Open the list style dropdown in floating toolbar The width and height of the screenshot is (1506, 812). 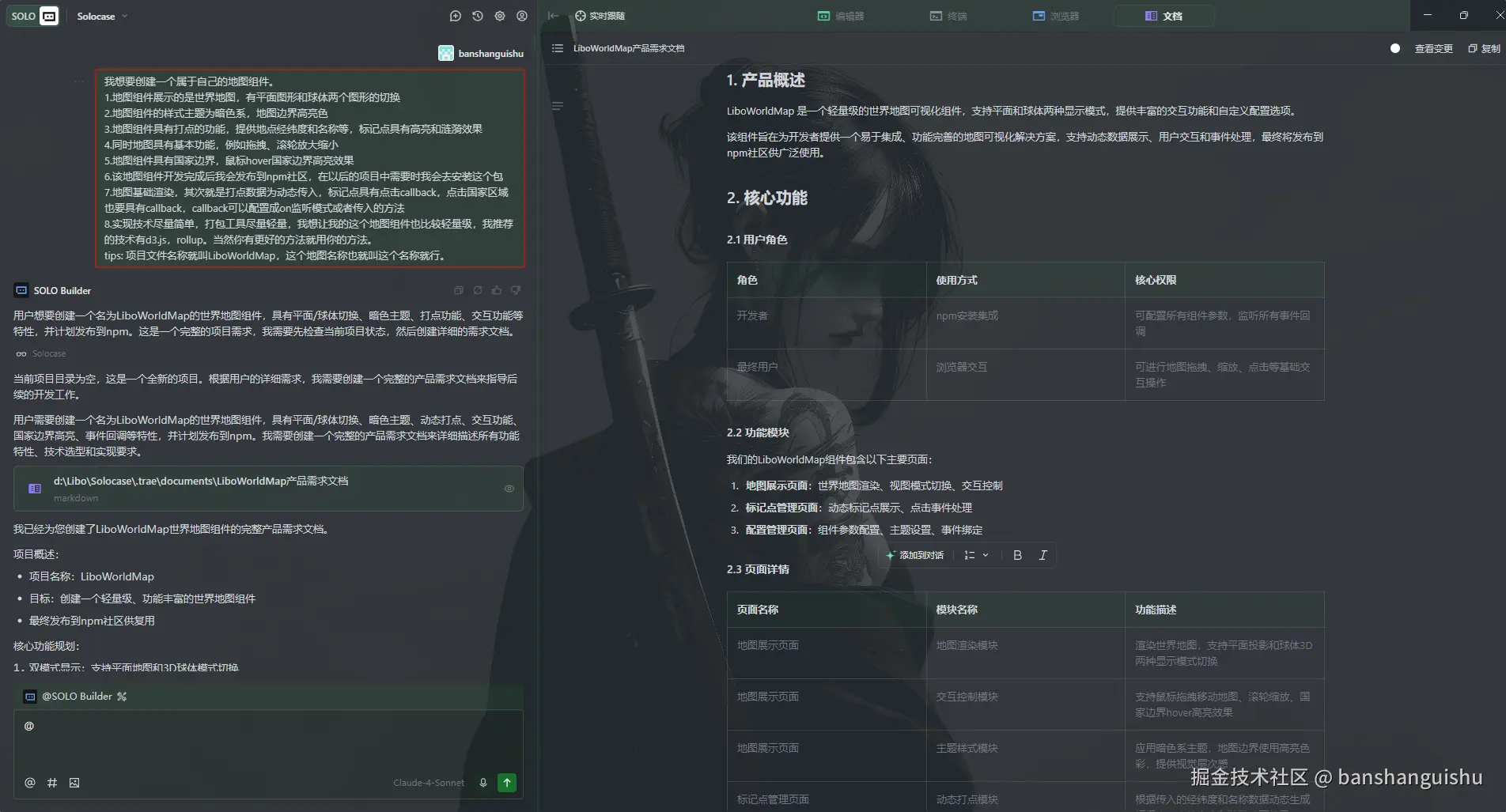click(x=977, y=555)
